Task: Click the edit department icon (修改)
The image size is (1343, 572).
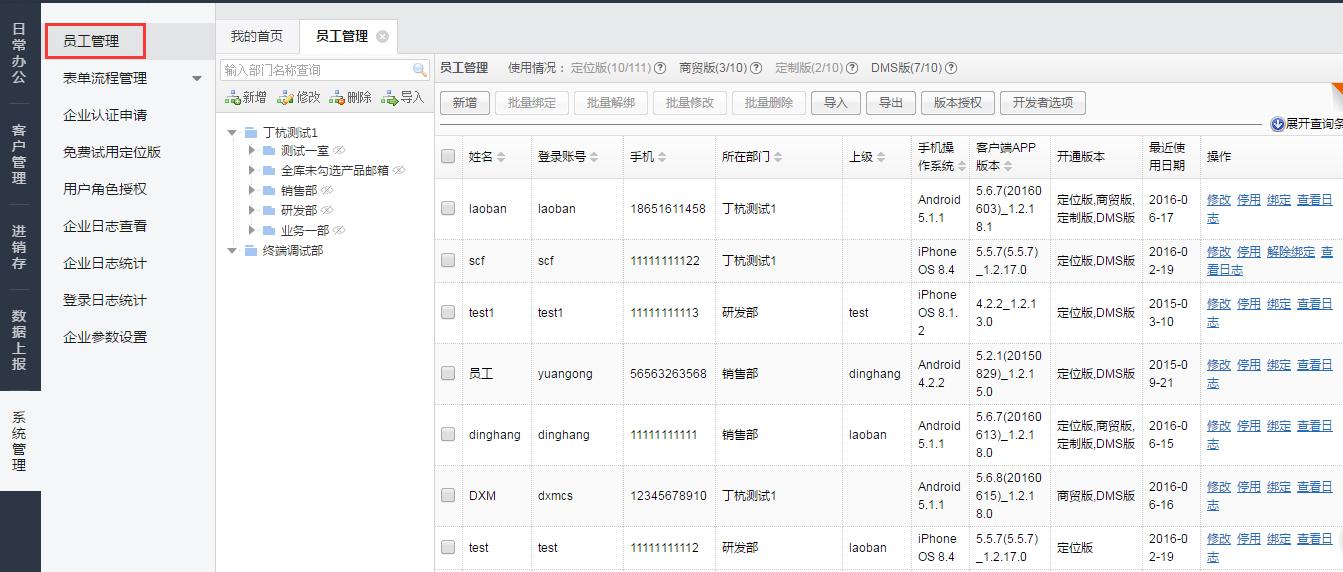Action: click(285, 98)
